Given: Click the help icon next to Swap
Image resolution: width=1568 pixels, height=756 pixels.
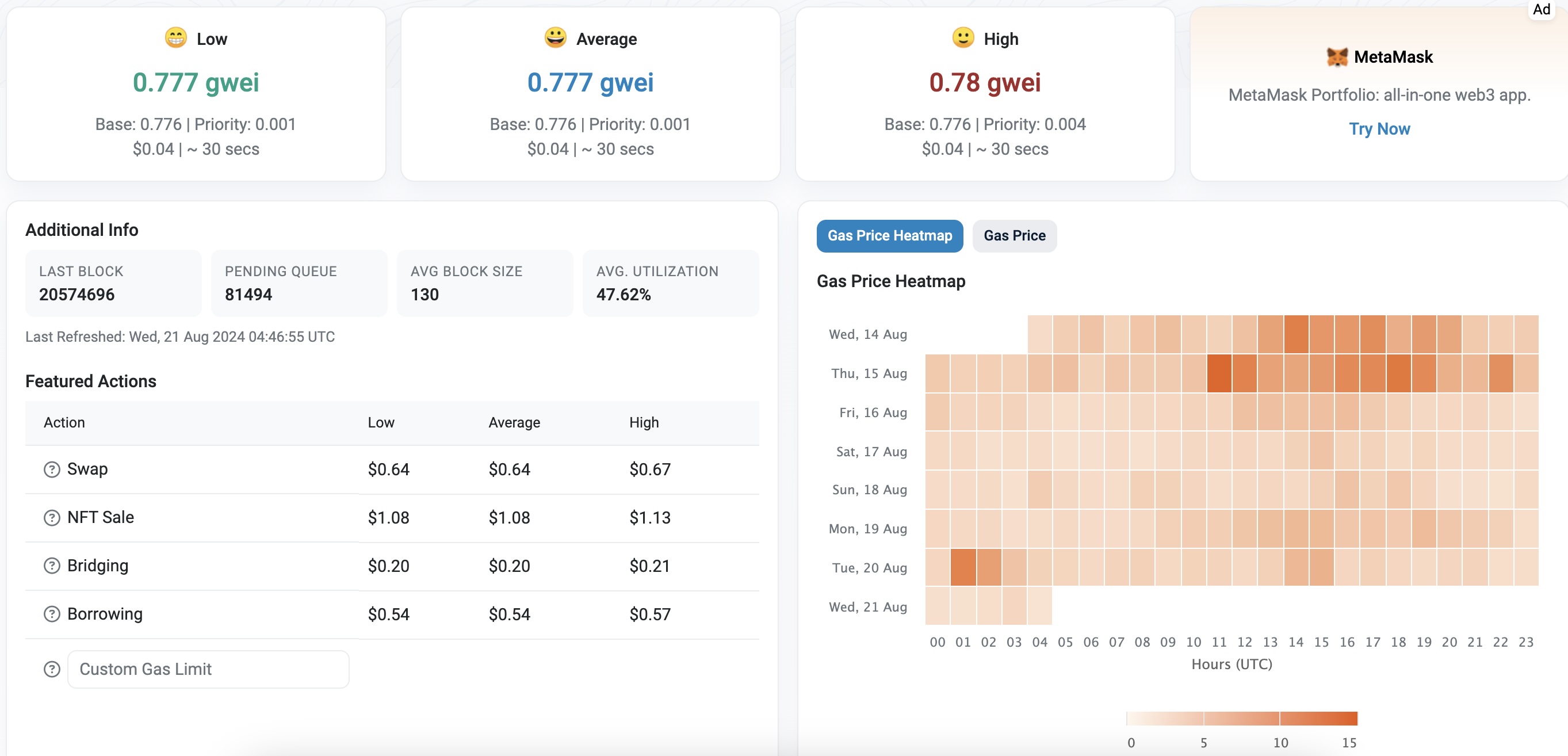Looking at the screenshot, I should point(52,469).
